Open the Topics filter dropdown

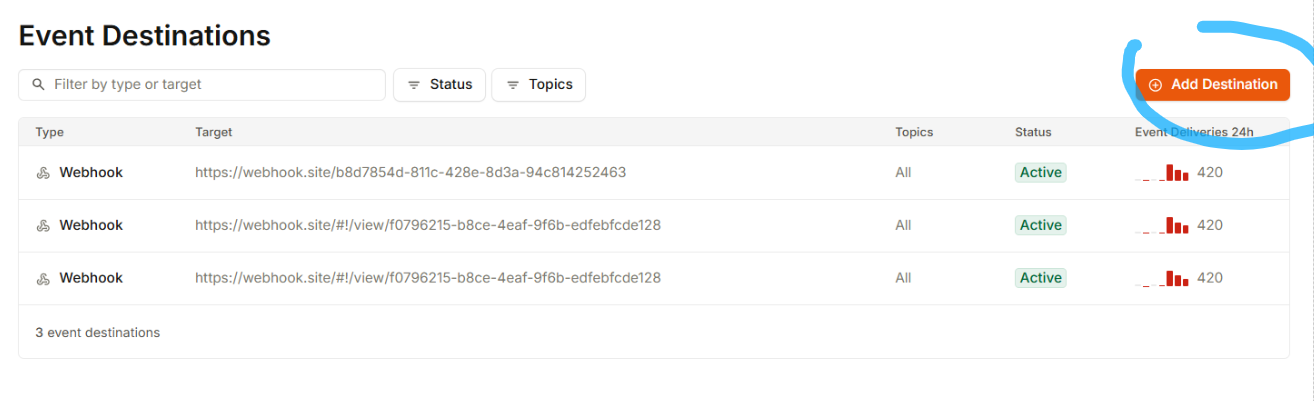[x=539, y=85]
